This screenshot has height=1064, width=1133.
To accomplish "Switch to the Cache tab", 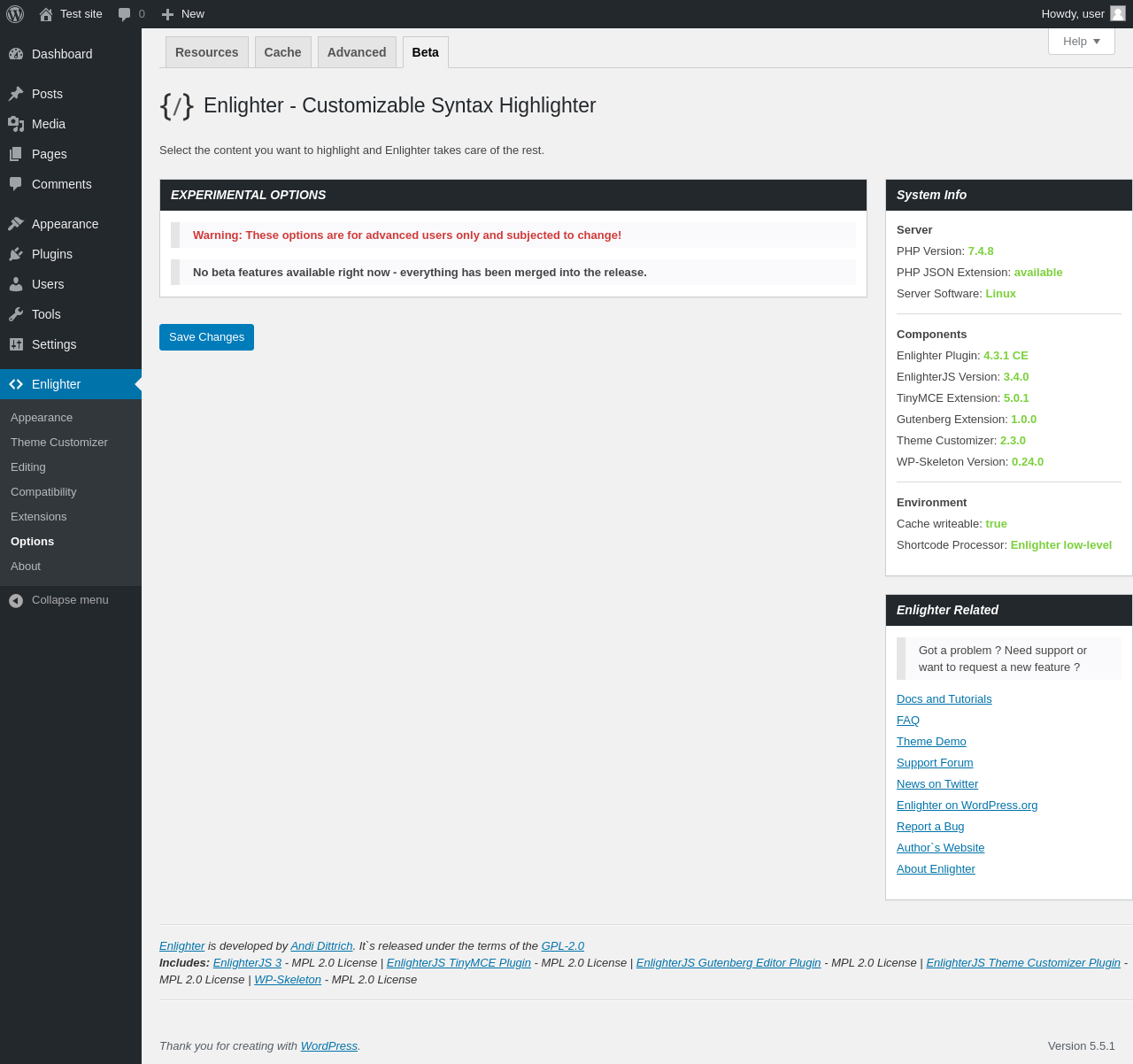I will [283, 52].
